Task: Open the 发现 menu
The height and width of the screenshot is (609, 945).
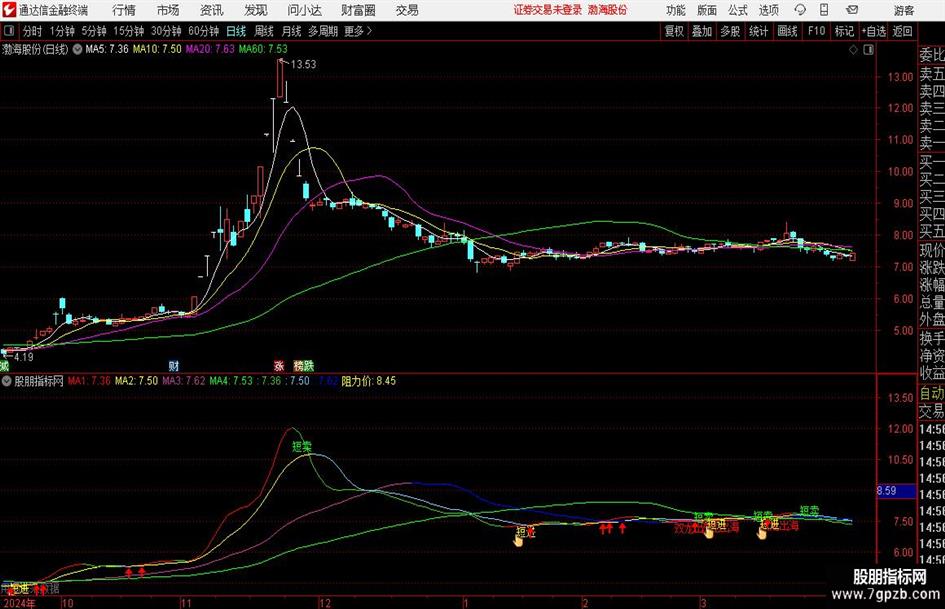Action: pos(256,10)
